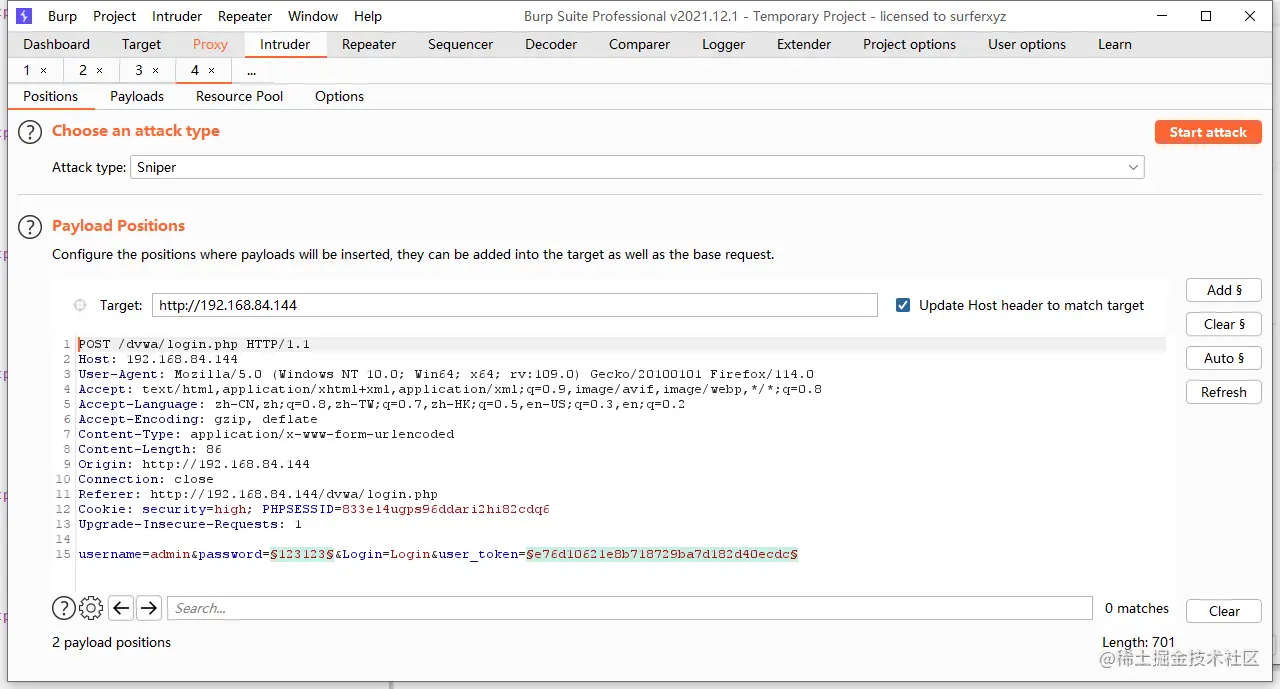Image resolution: width=1280 pixels, height=689 pixels.
Task: Toggle Update Host header to match target
Action: click(x=903, y=305)
